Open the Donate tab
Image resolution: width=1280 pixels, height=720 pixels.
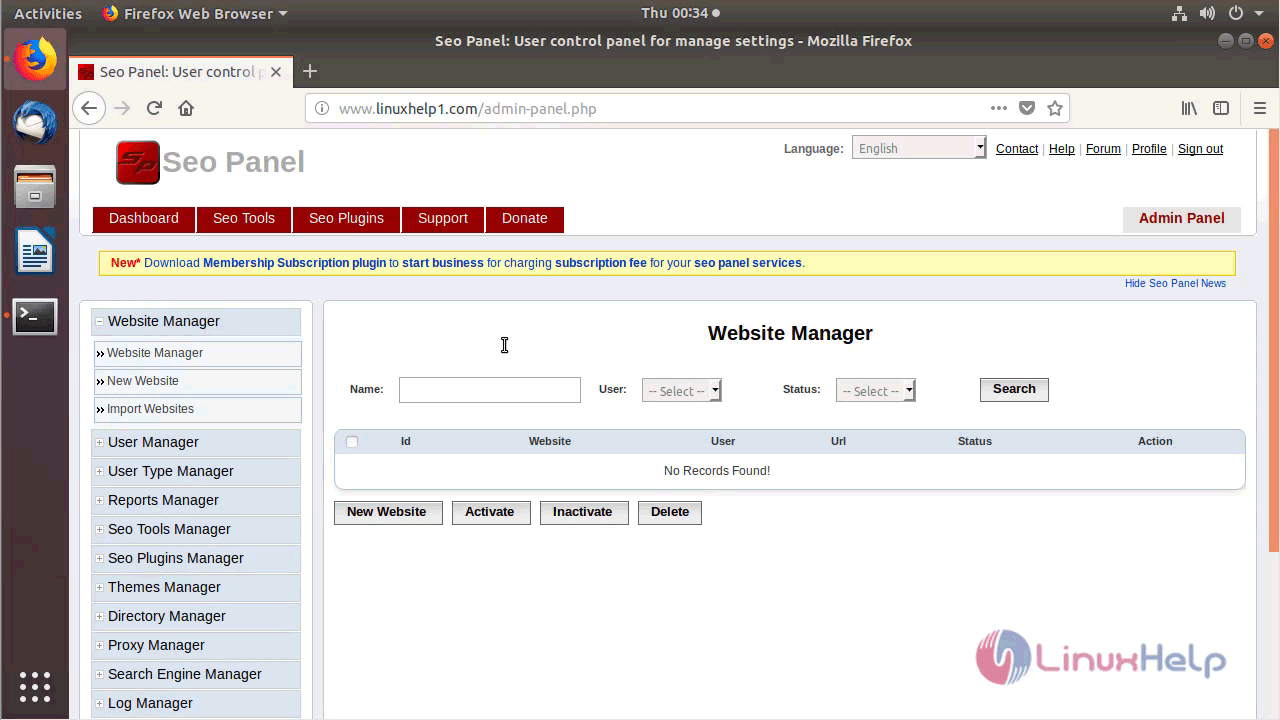[525, 219]
